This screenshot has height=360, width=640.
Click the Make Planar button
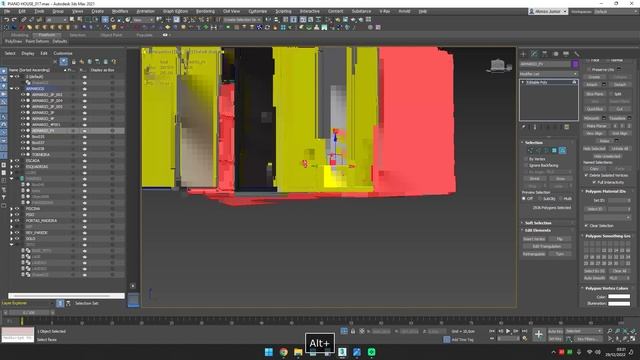click(597, 126)
